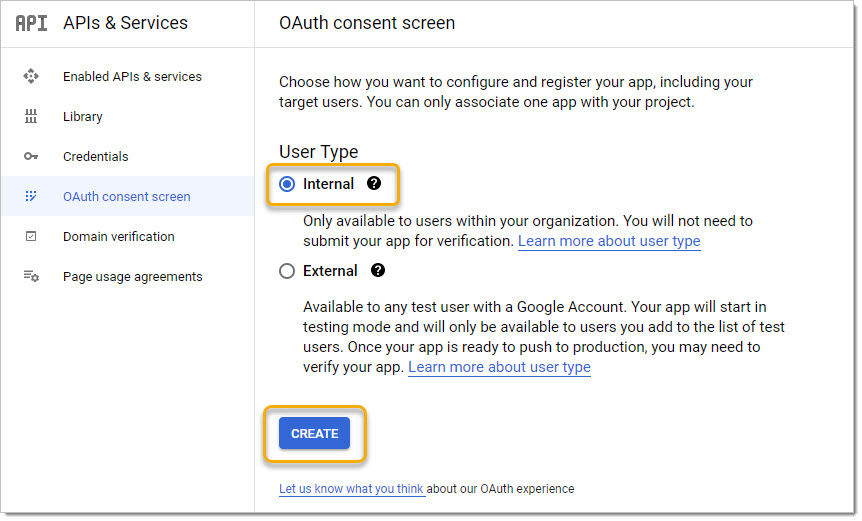This screenshot has height=521, width=862.
Task: Select the Internal user type radio button
Action: (x=287, y=184)
